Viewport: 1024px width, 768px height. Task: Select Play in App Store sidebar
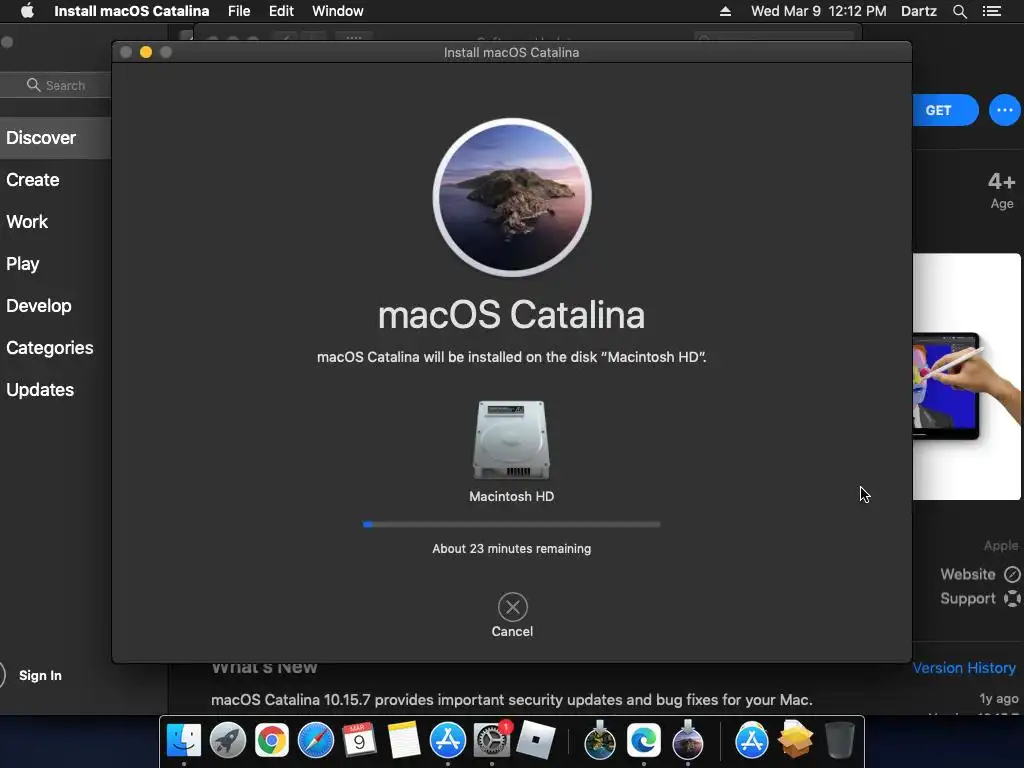pos(23,264)
